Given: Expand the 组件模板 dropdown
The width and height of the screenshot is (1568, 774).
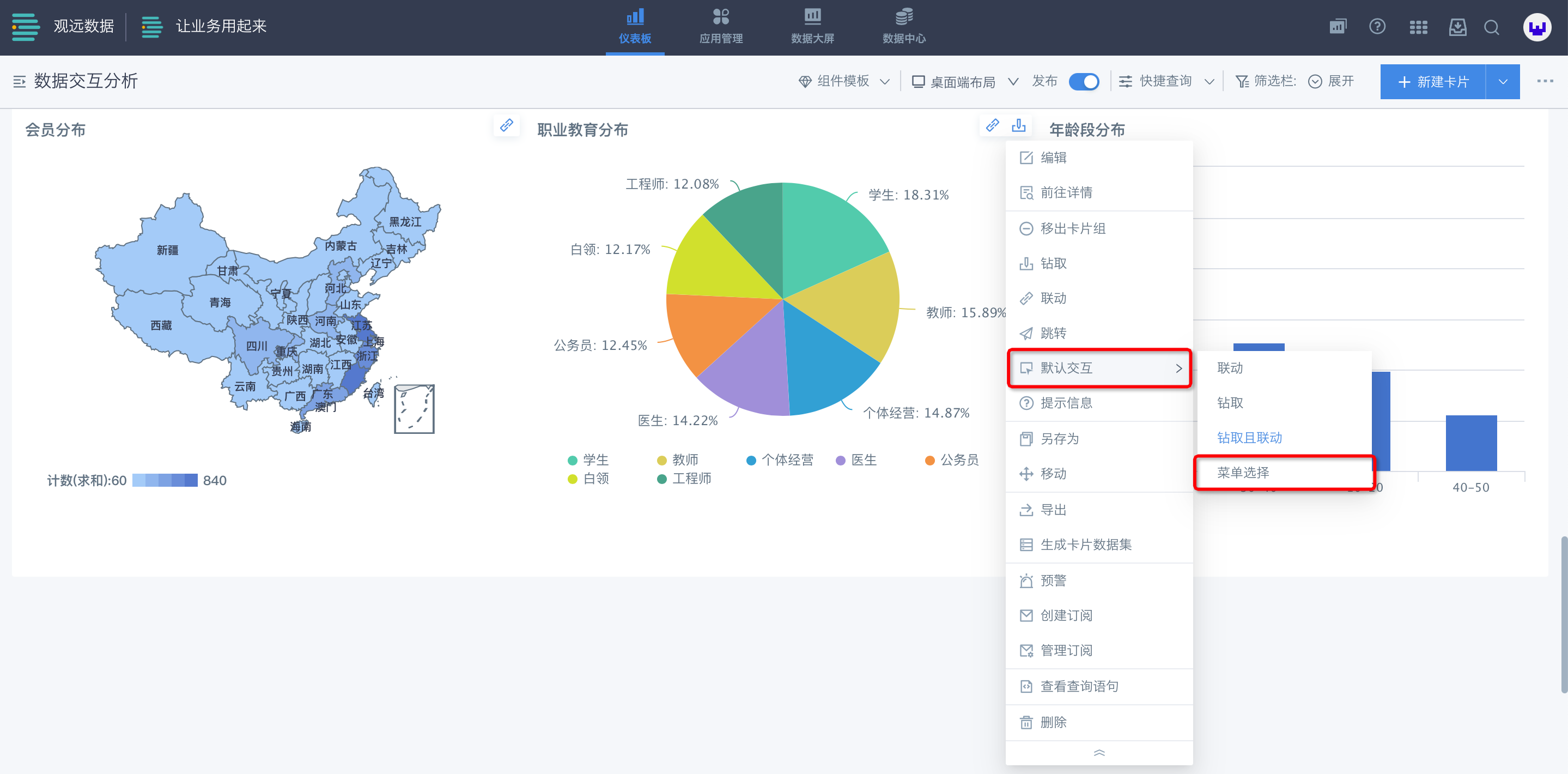Looking at the screenshot, I should point(843,81).
